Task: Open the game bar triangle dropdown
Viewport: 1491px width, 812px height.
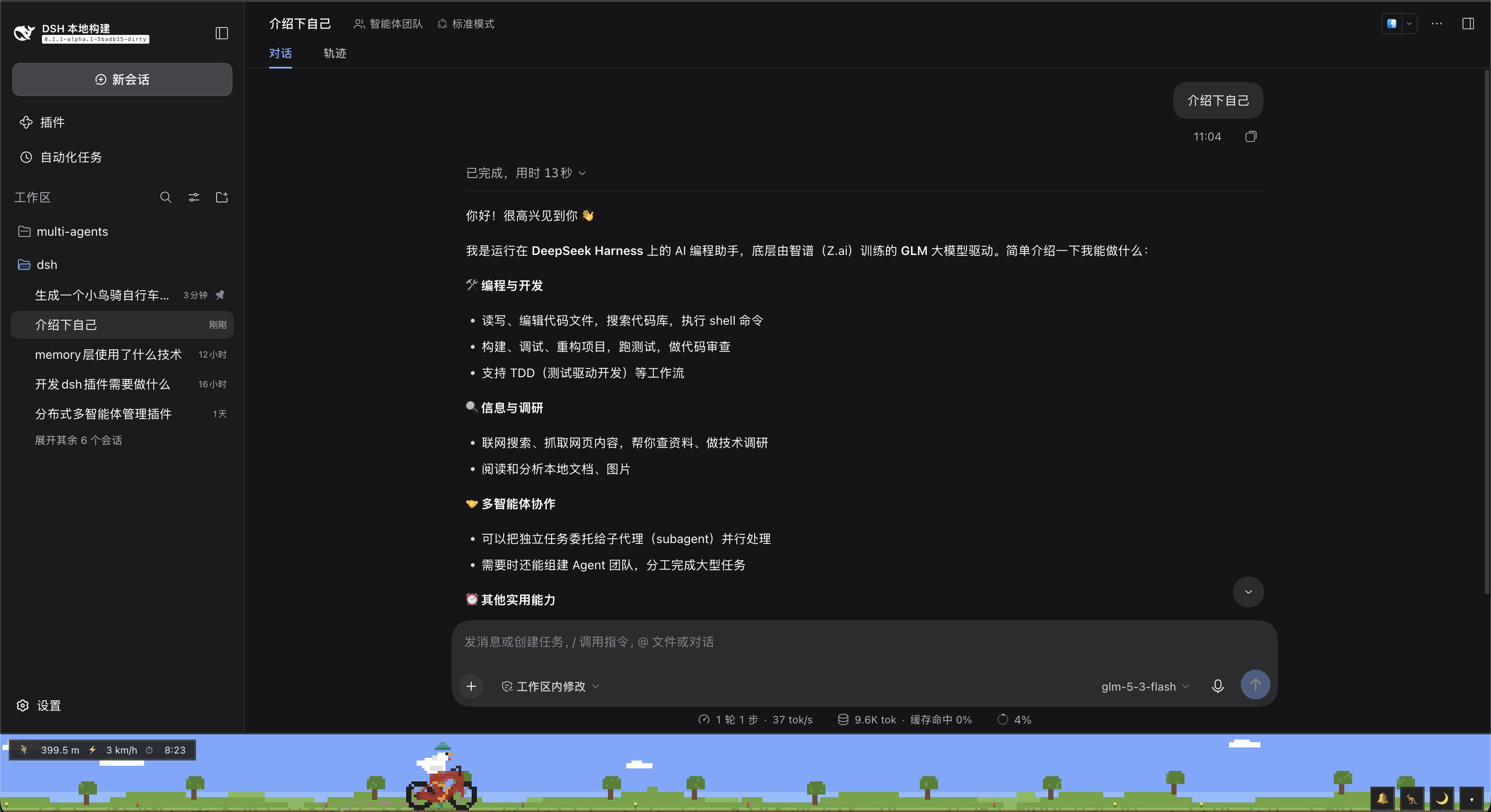Action: [1471, 799]
